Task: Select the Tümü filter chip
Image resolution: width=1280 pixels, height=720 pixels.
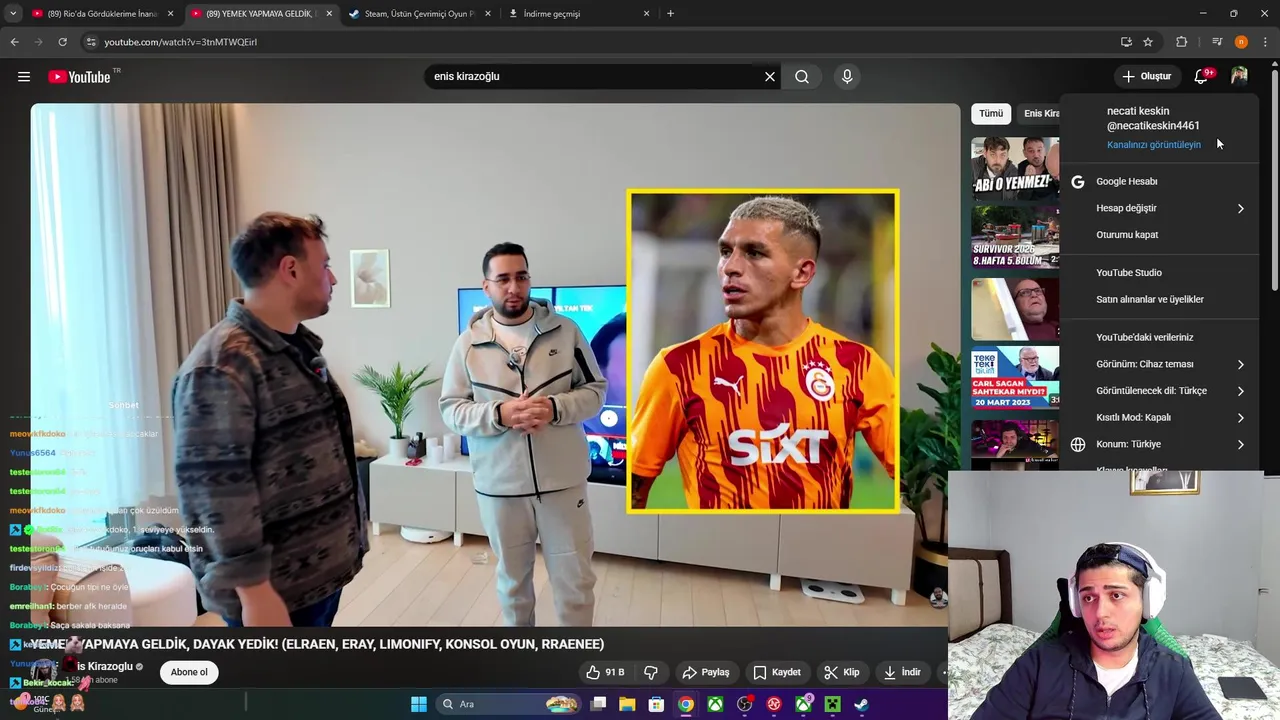Action: [991, 113]
